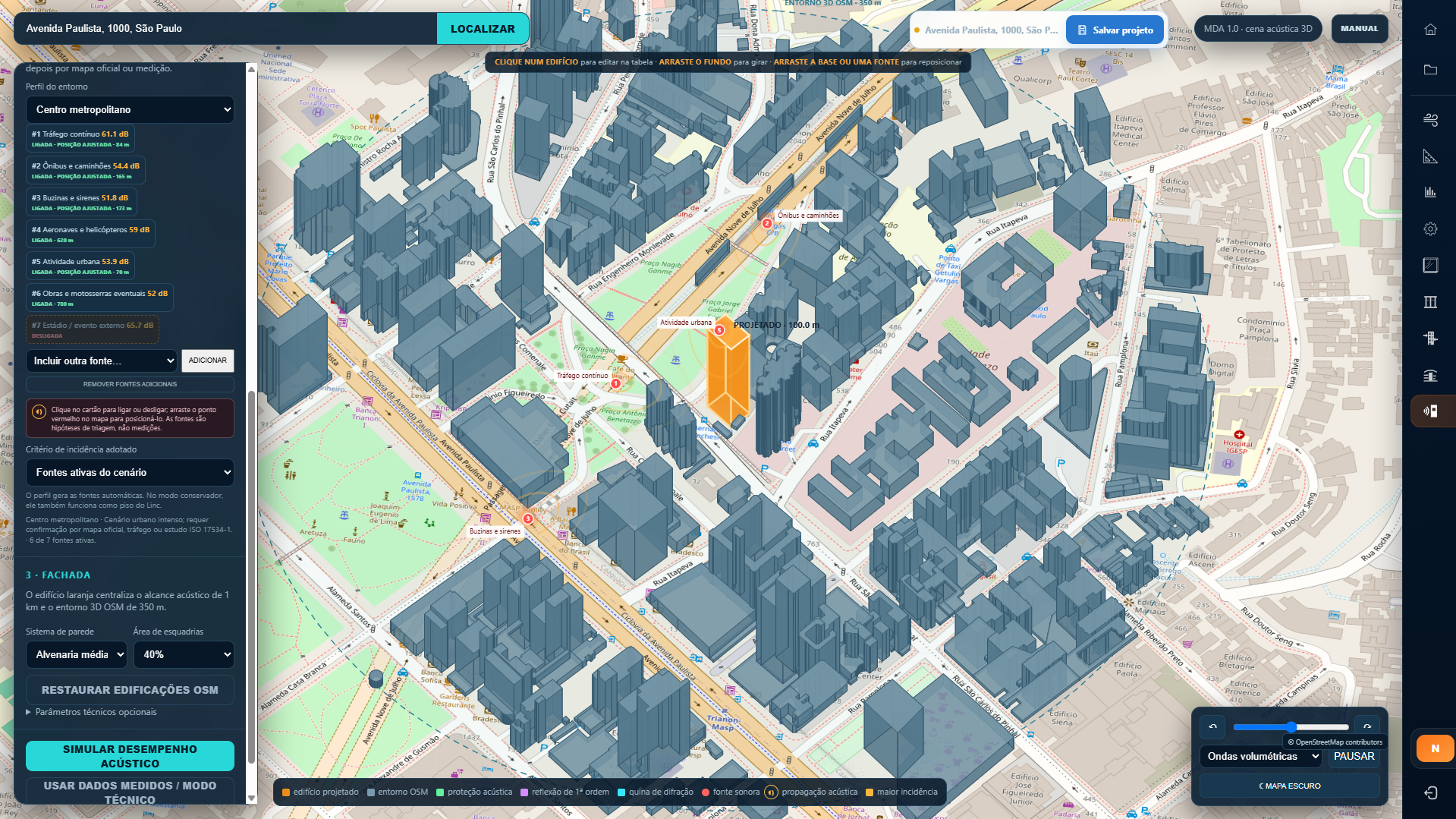Open Sistema de parede Alvenaria média dropdown
The image size is (1456, 819).
77,654
